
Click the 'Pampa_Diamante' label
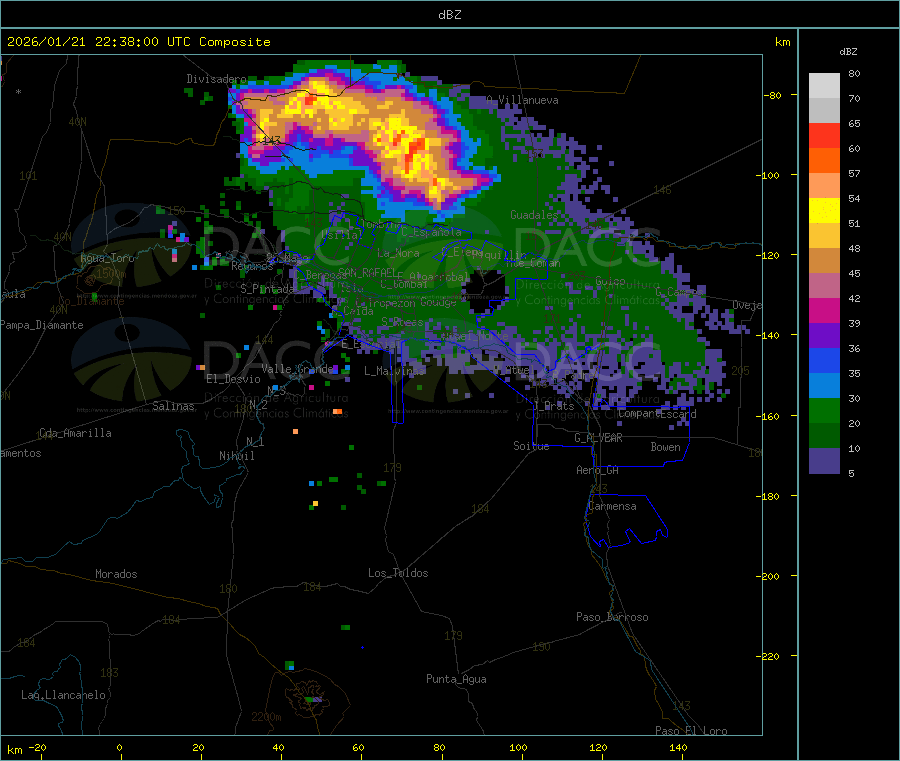click(42, 325)
